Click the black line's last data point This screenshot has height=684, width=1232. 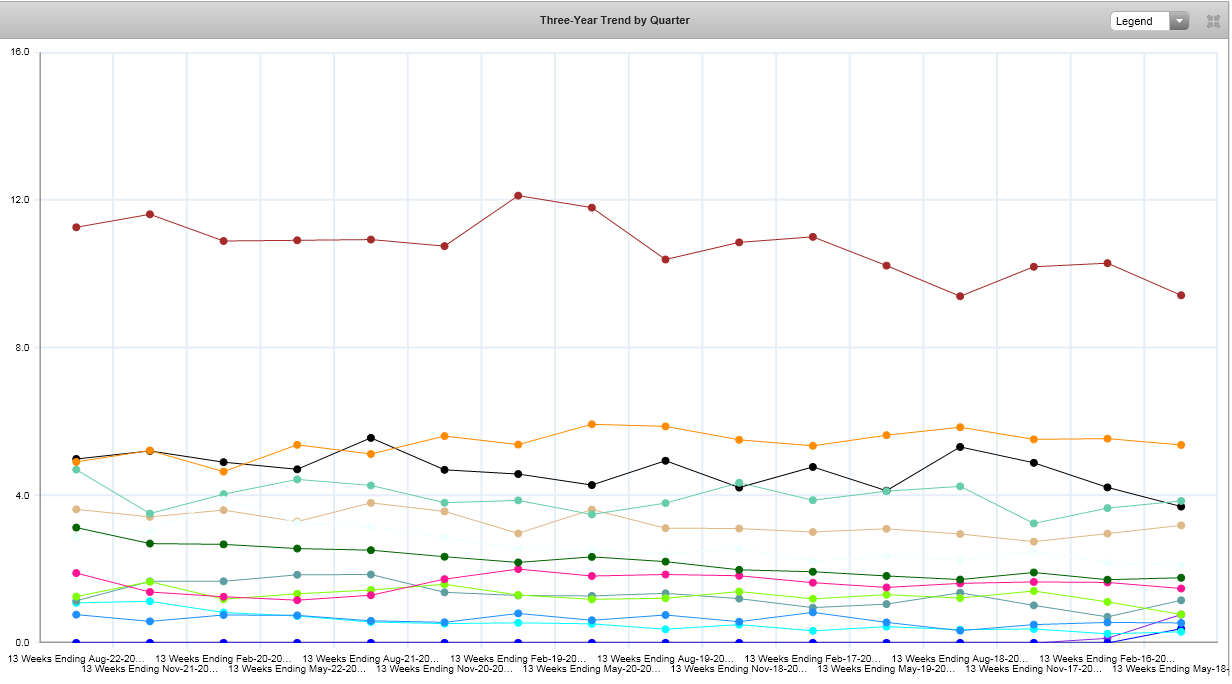pyautogui.click(x=1181, y=506)
